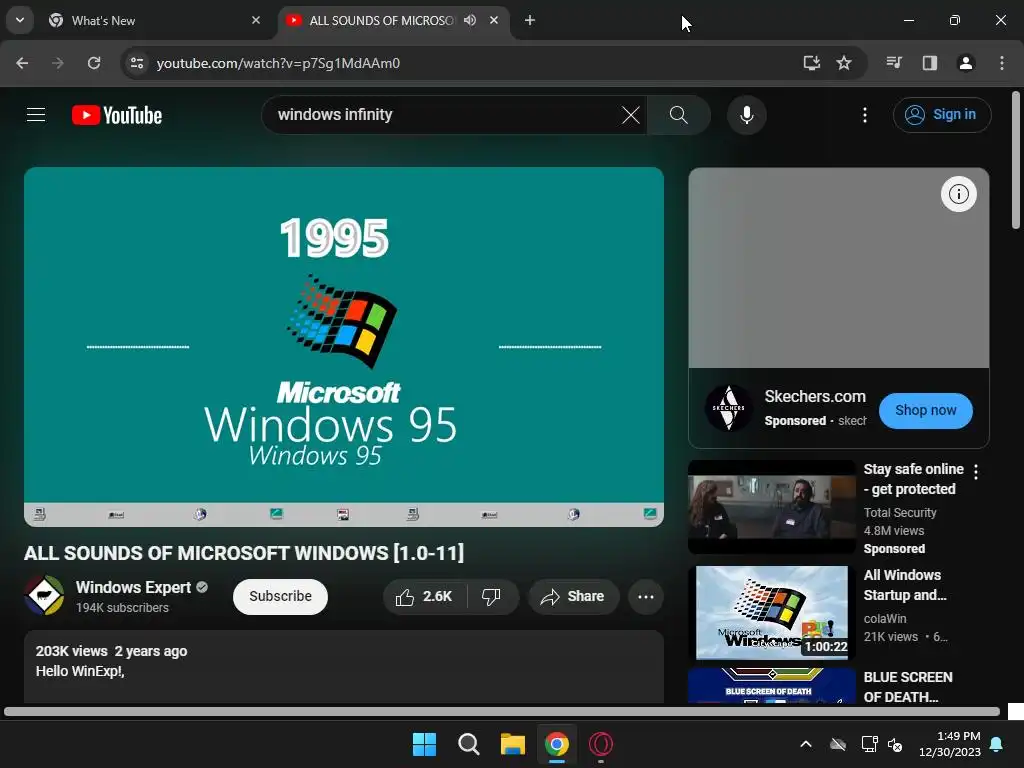Read the 194K subscribers text
This screenshot has width=1024, height=768.
point(122,607)
